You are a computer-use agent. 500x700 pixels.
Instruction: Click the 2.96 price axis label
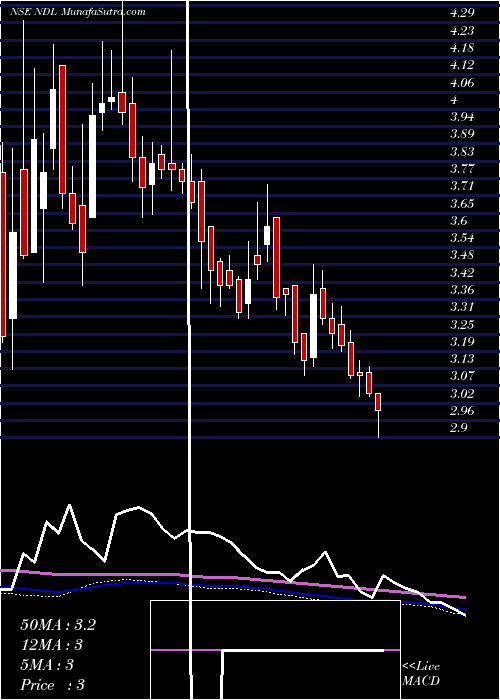click(462, 411)
